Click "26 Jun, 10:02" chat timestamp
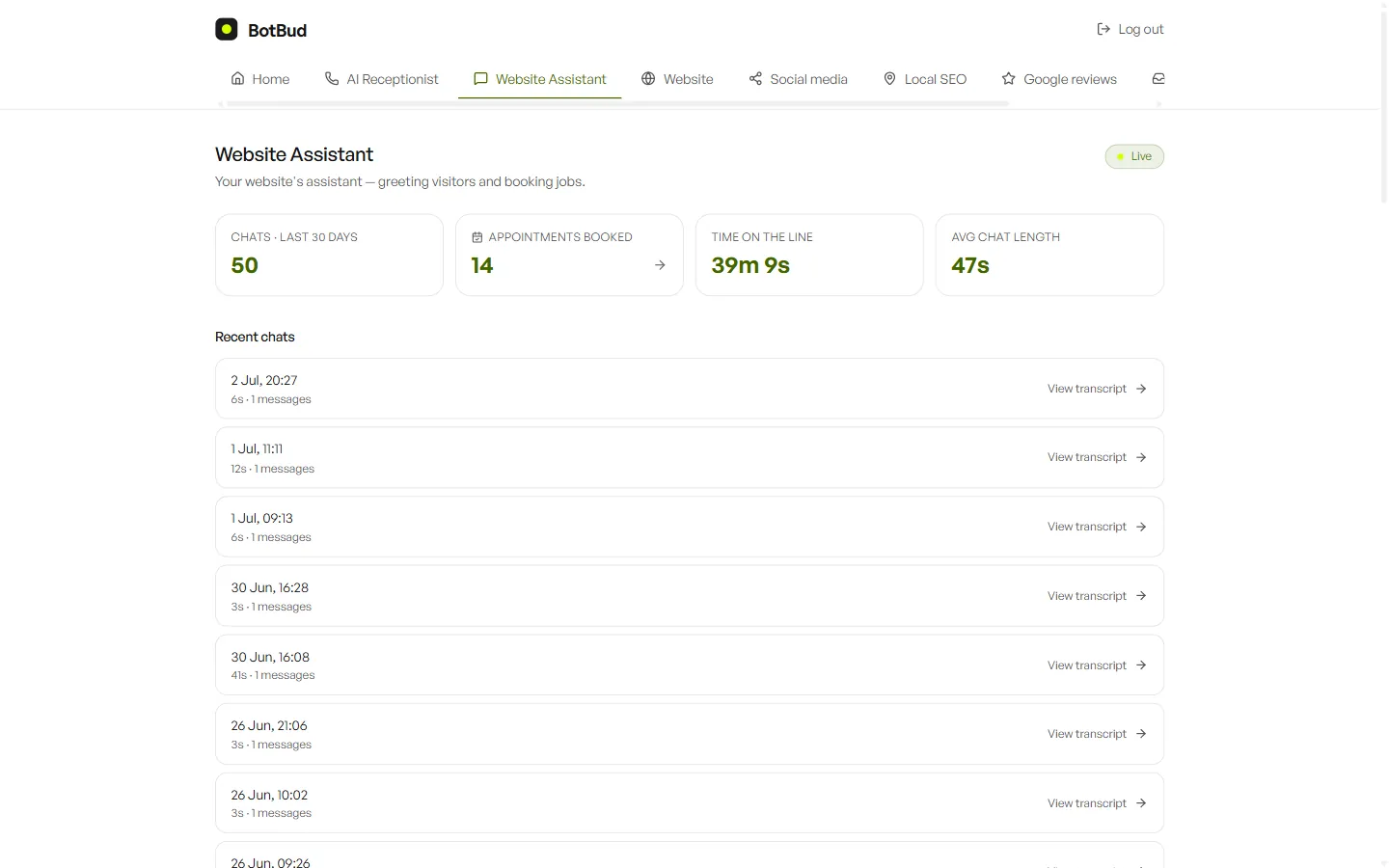The width and height of the screenshot is (1389, 868). tap(269, 795)
